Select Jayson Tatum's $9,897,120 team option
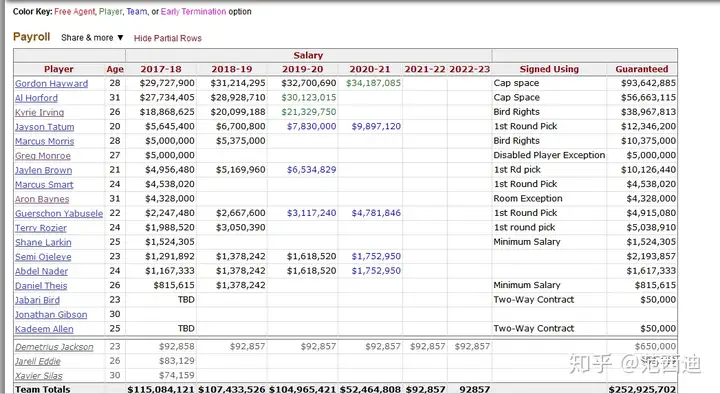Image resolution: width=720 pixels, height=394 pixels. pos(376,126)
